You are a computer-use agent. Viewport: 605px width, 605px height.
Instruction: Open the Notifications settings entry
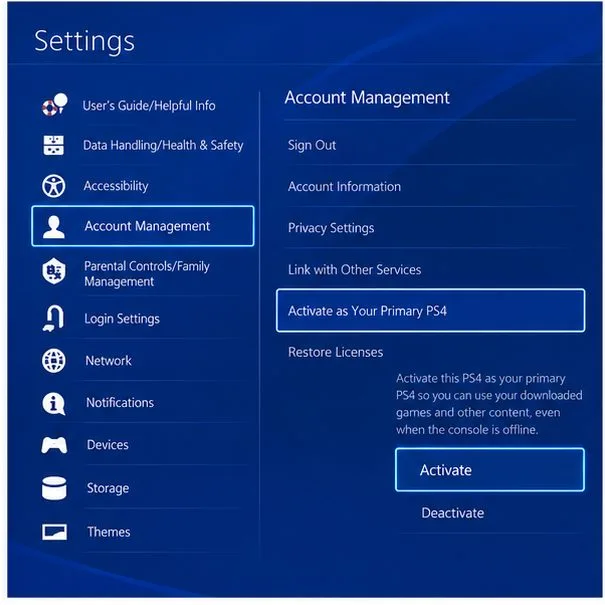coord(120,403)
